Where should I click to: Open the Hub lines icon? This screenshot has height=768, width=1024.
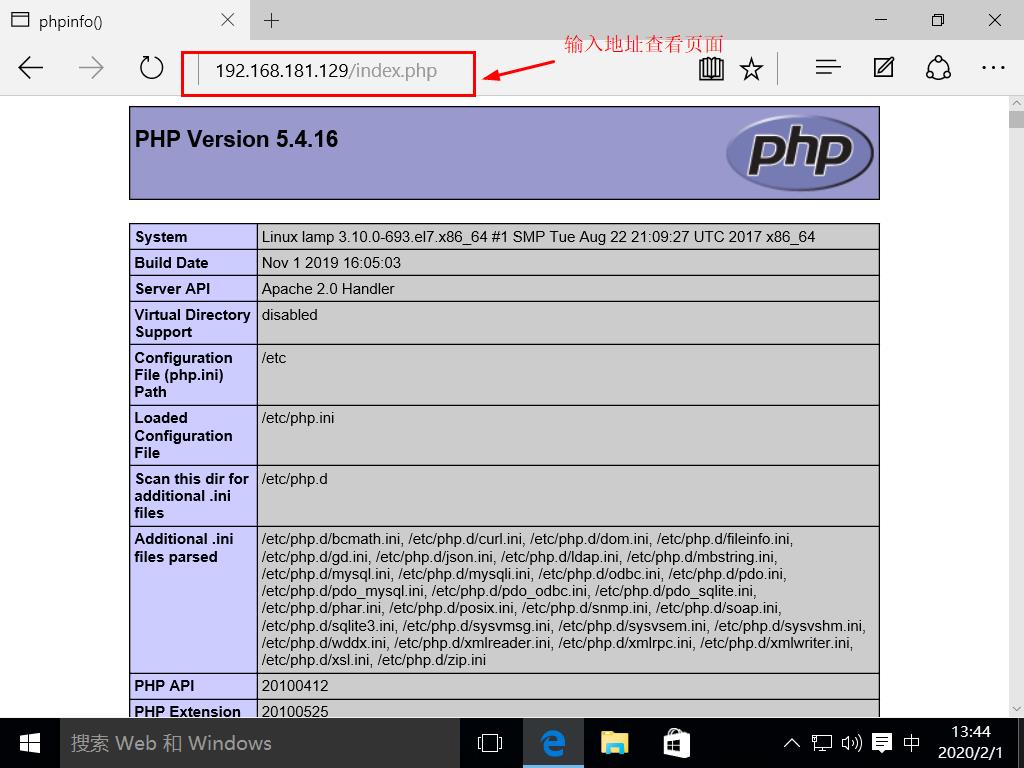[827, 67]
